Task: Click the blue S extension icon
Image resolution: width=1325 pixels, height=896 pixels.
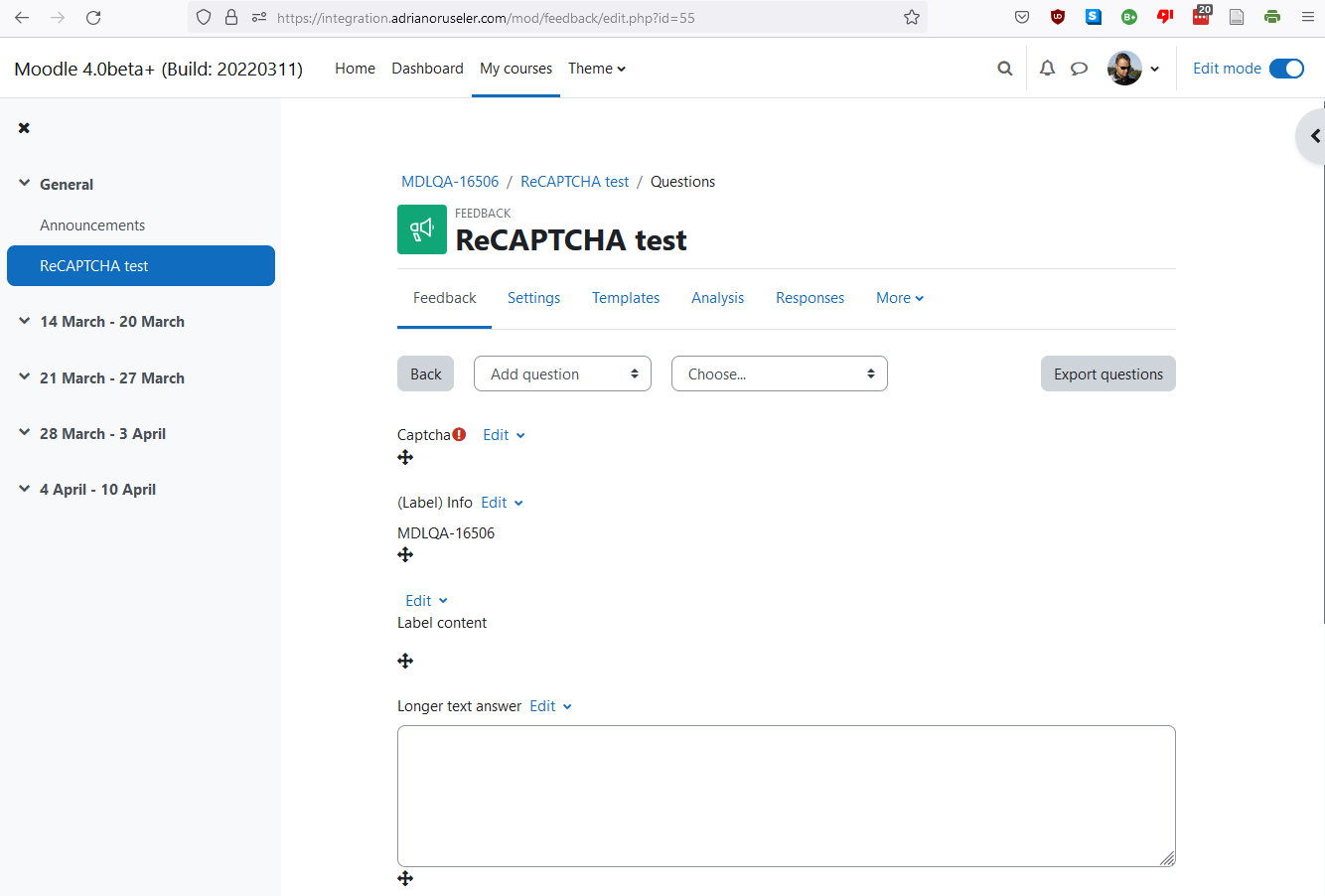Action: coord(1094,17)
